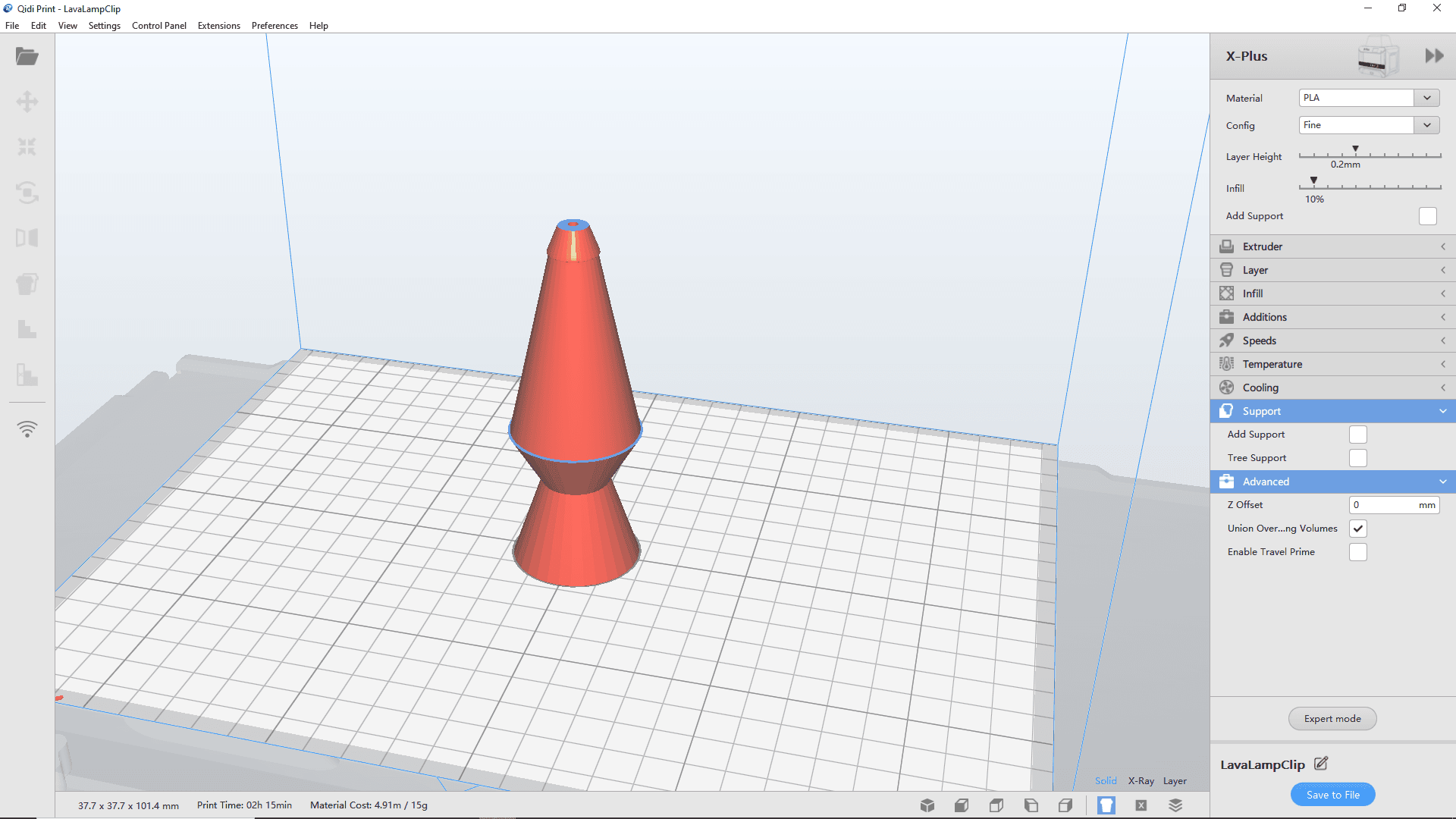
Task: Enable Tree Support checkbox
Action: [x=1358, y=458]
